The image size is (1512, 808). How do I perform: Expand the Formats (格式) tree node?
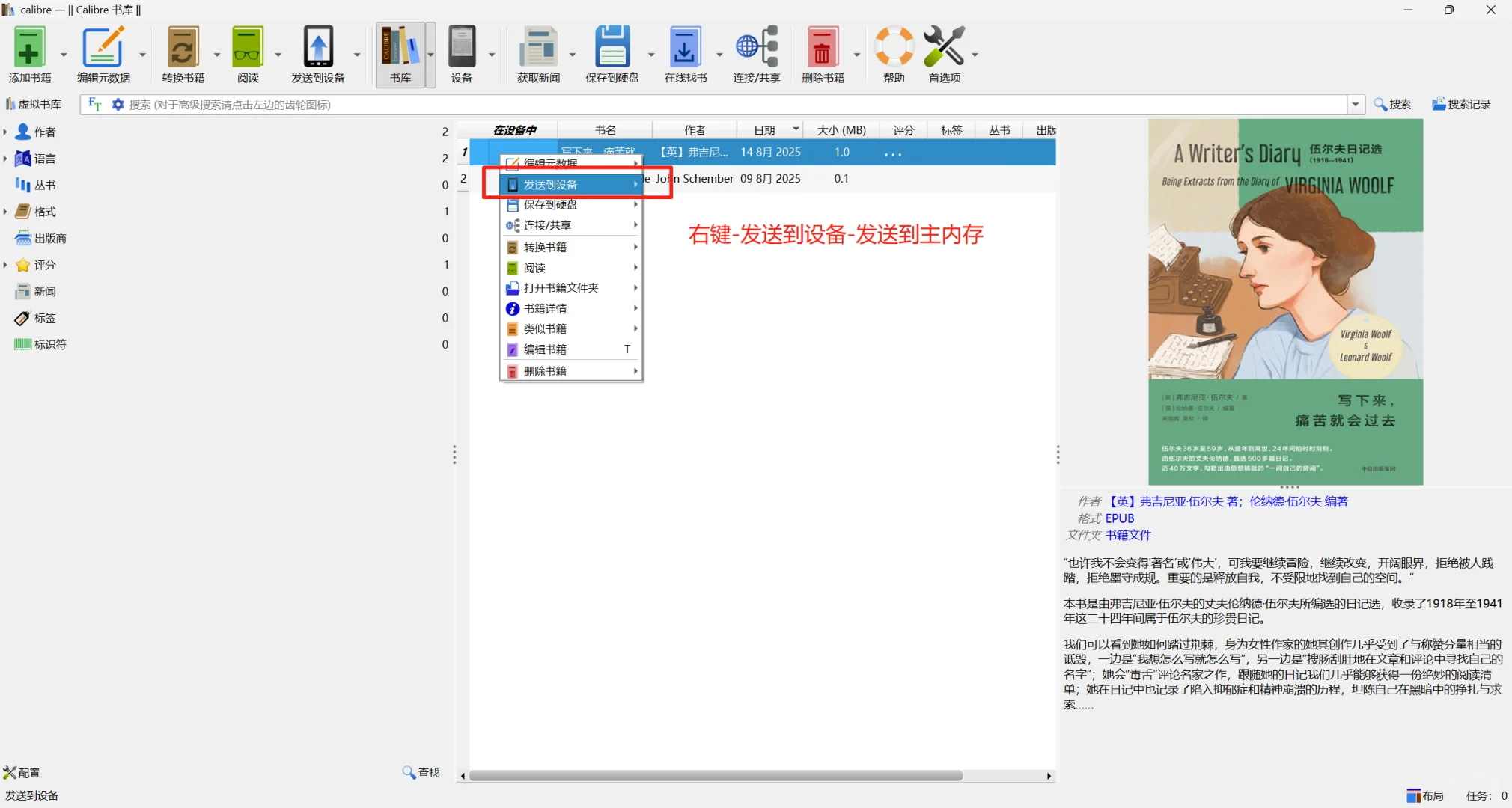(5, 212)
